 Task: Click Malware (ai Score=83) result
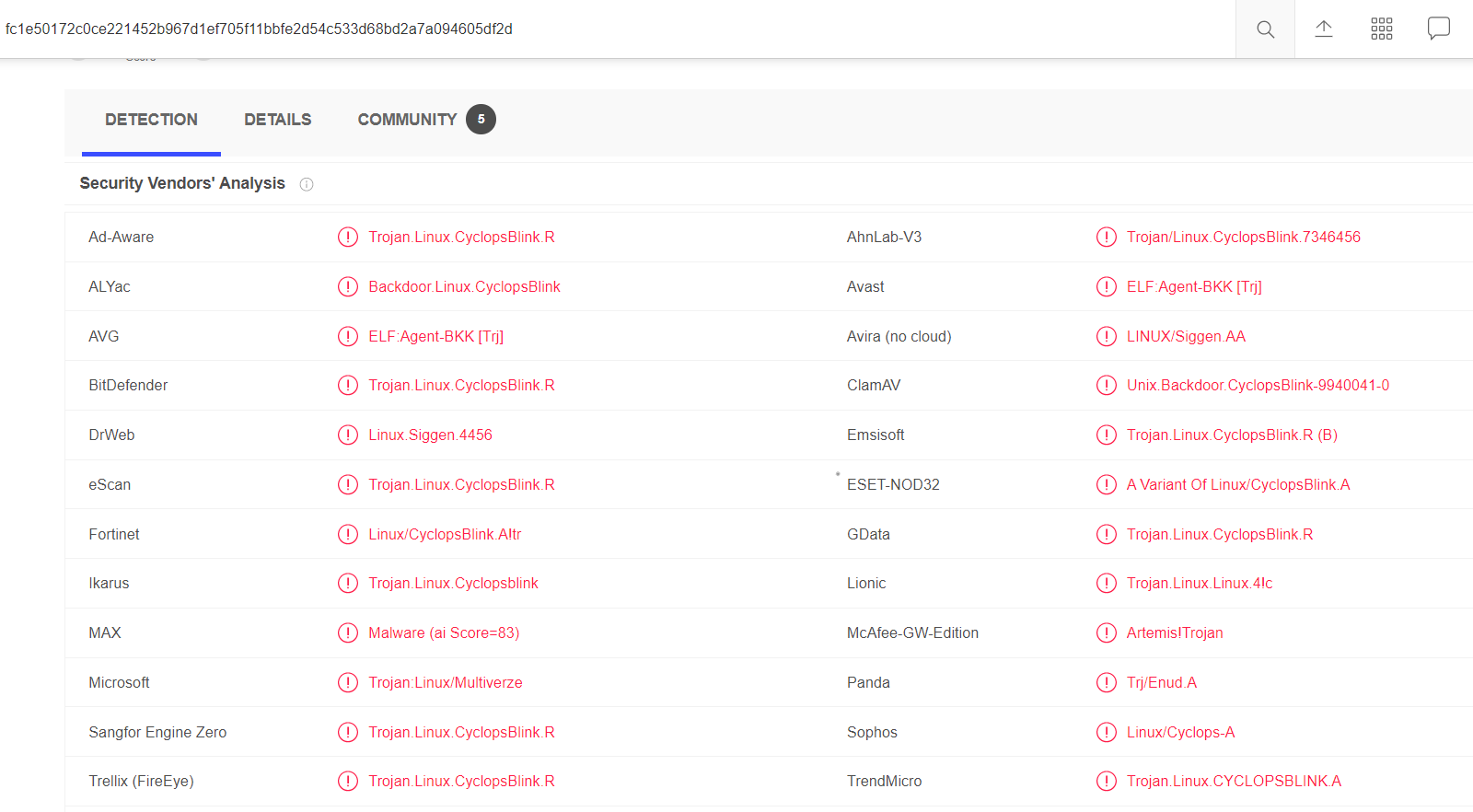pos(444,633)
